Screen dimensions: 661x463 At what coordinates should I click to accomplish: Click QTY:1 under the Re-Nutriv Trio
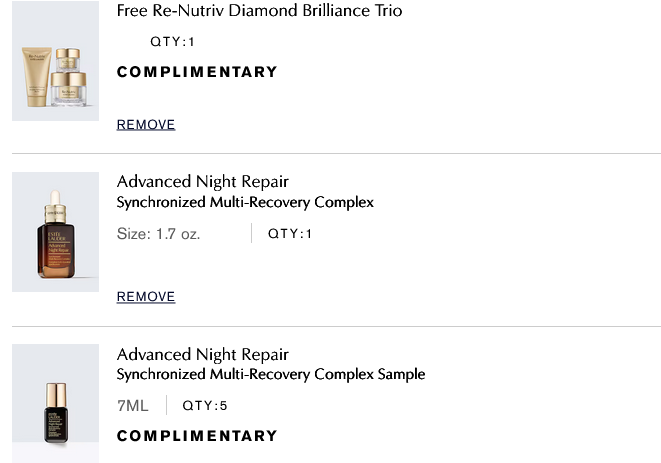pos(172,42)
